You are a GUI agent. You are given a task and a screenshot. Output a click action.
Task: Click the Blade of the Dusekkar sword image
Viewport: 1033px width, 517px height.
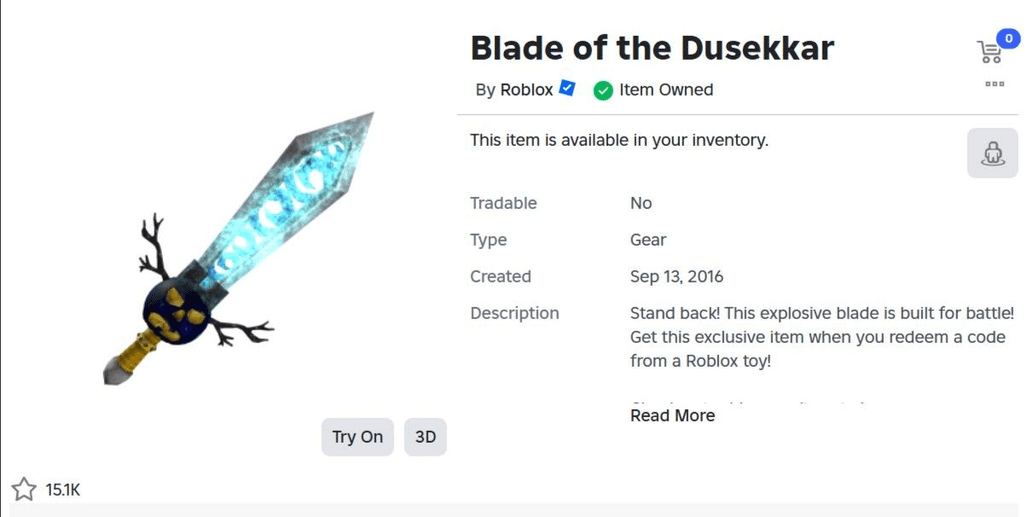tap(240, 250)
